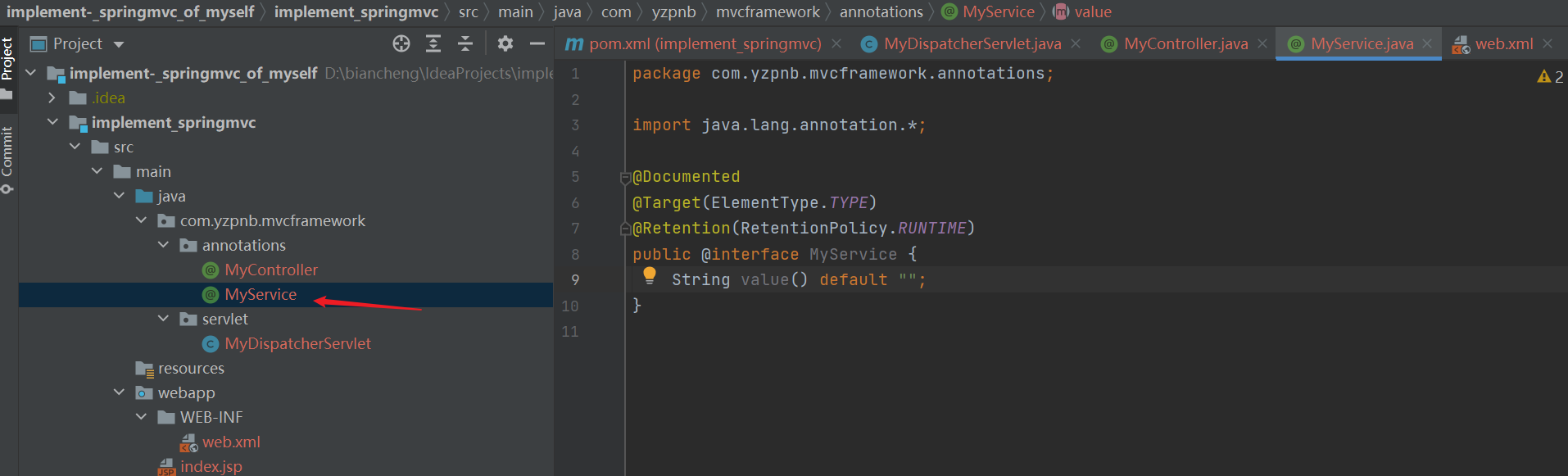Select MyDispatcherServlet in the project tree
Viewport: 1568px width, 476px height.
[x=297, y=343]
